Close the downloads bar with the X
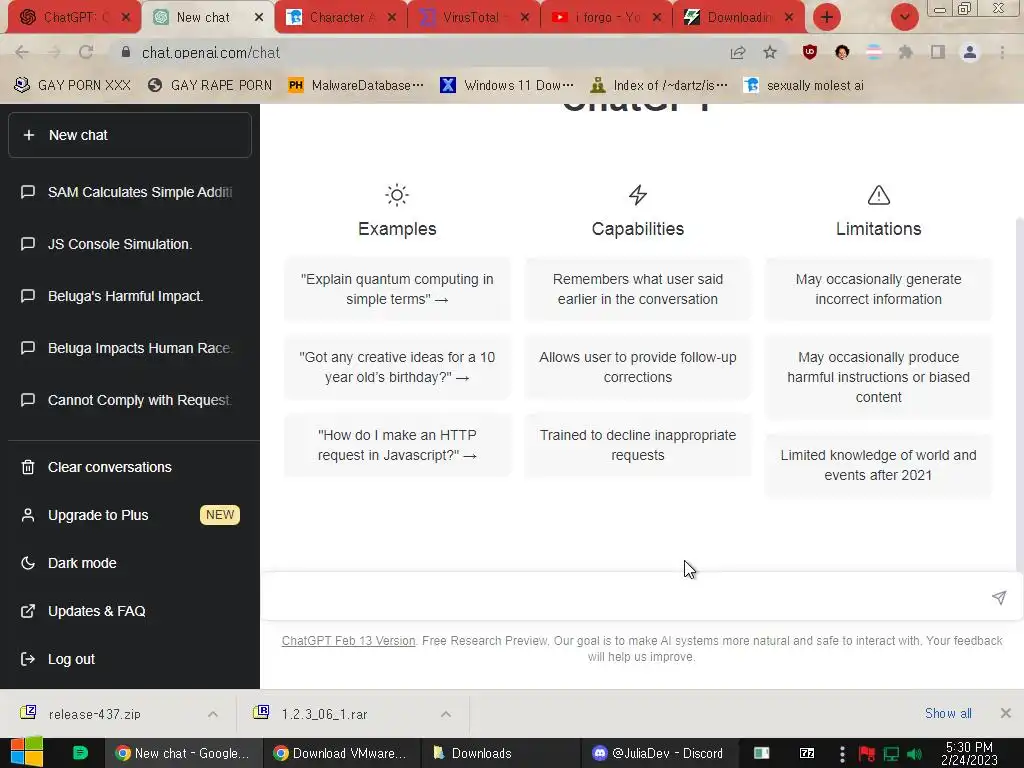1024x768 pixels. [x=1006, y=713]
